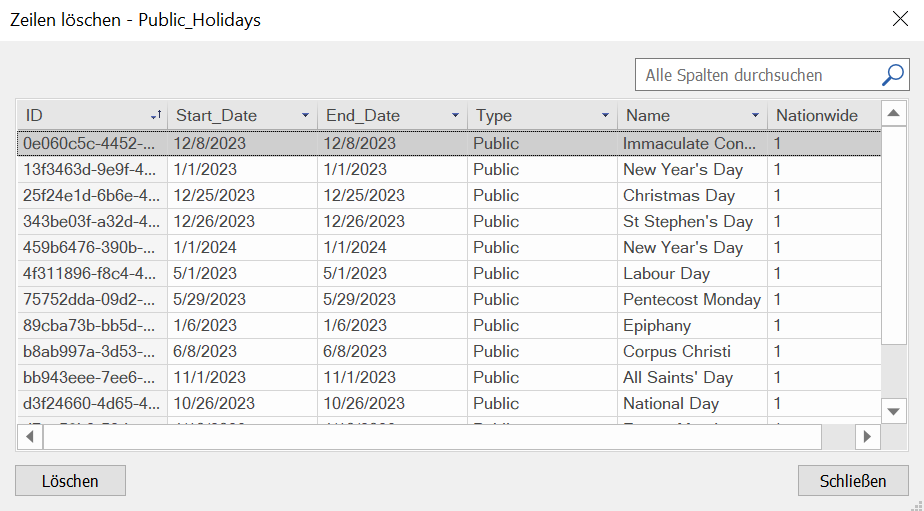Click the 'St Stephen's Day' name cell
Image resolution: width=924 pixels, height=511 pixels.
point(692,222)
